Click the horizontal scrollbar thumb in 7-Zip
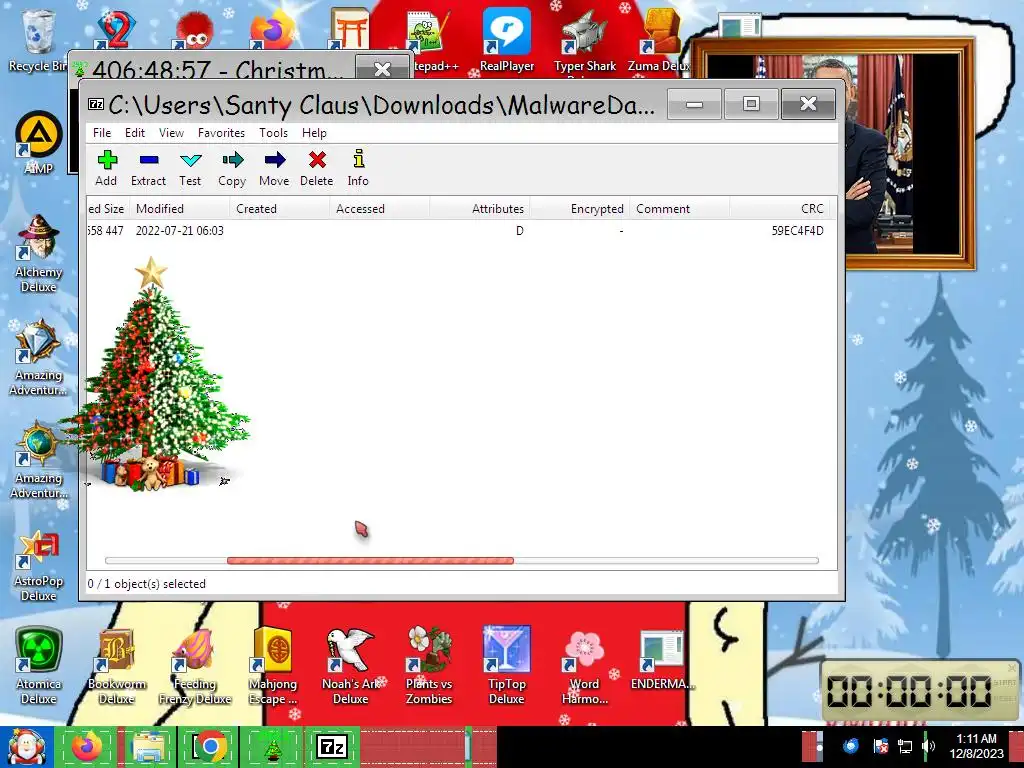Screen dimensions: 1024x768 click(x=370, y=560)
